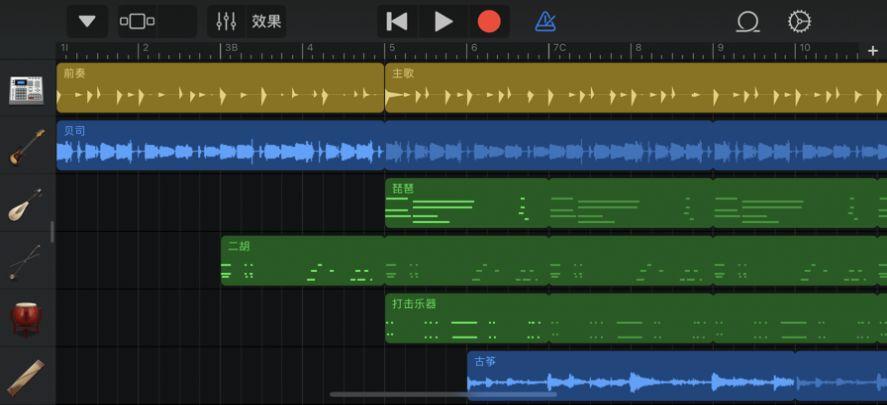
Task: Toggle the metronome on or off
Action: tap(545, 21)
